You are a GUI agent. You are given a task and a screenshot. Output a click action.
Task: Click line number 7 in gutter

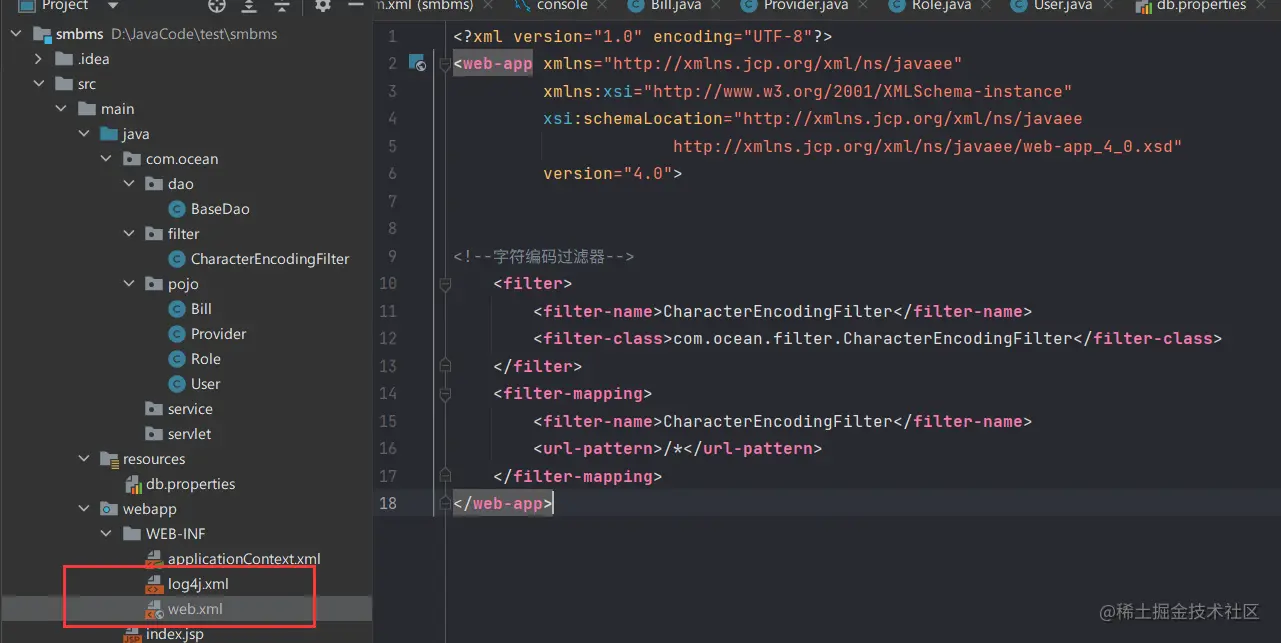393,201
